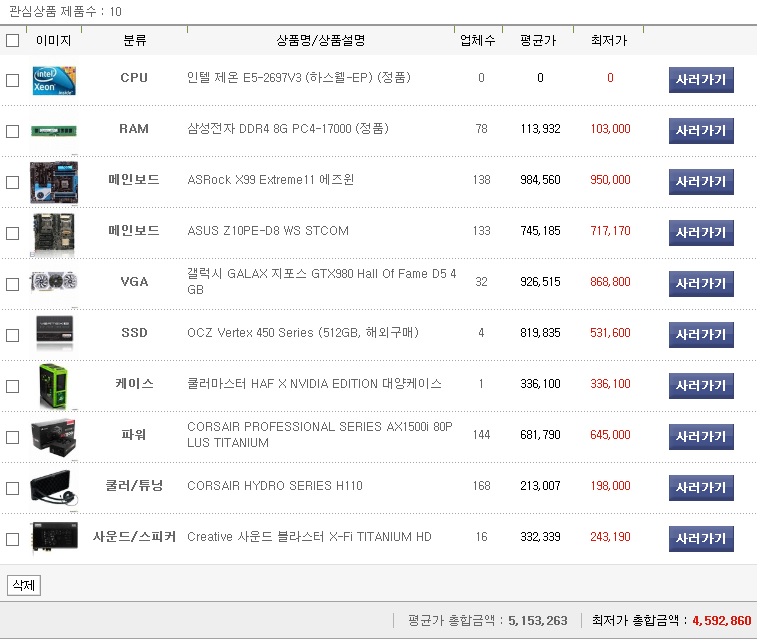
Task: Click the lowest price 868,800
Action: (610, 282)
